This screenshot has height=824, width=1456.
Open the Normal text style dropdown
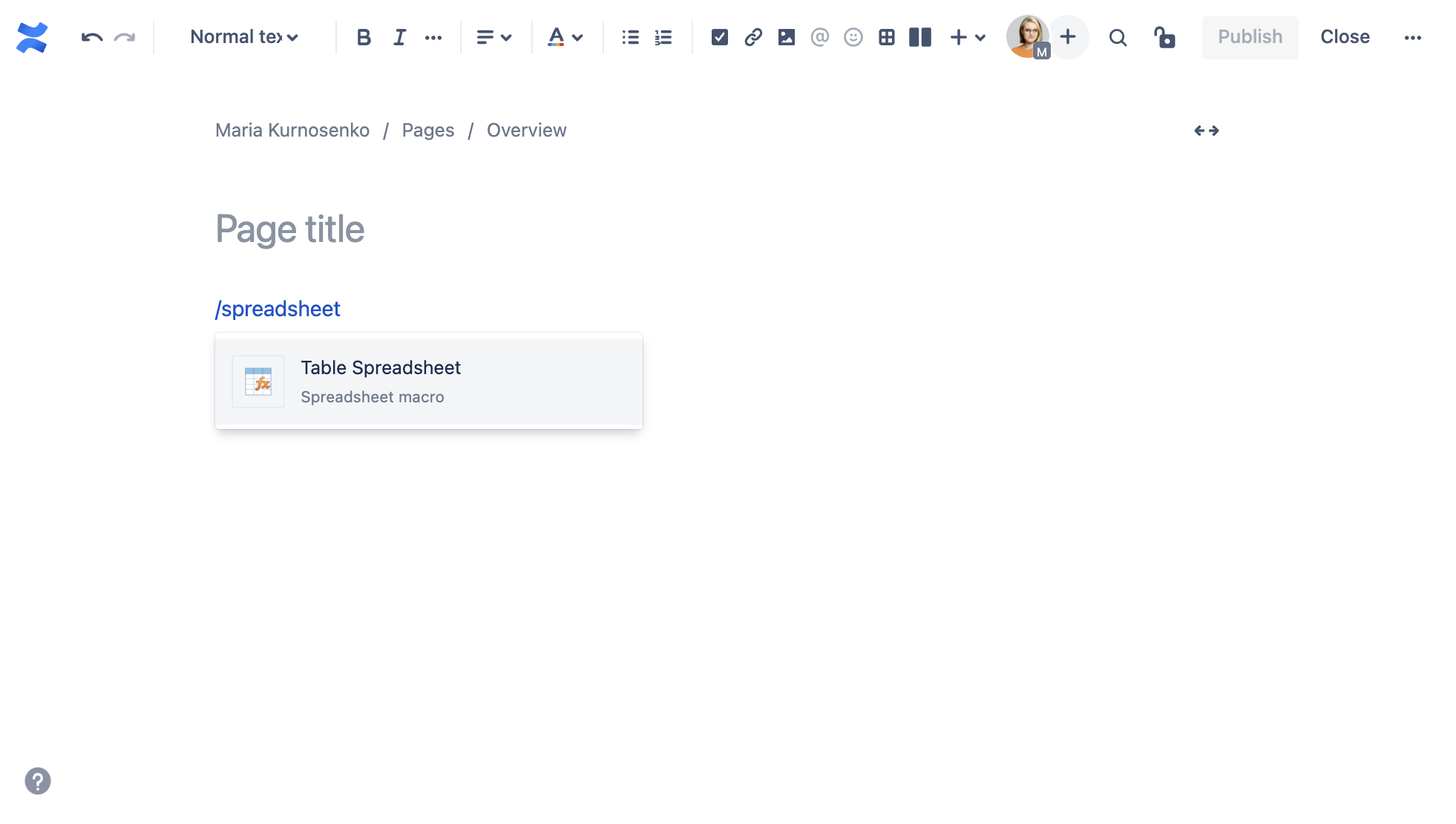pos(244,37)
